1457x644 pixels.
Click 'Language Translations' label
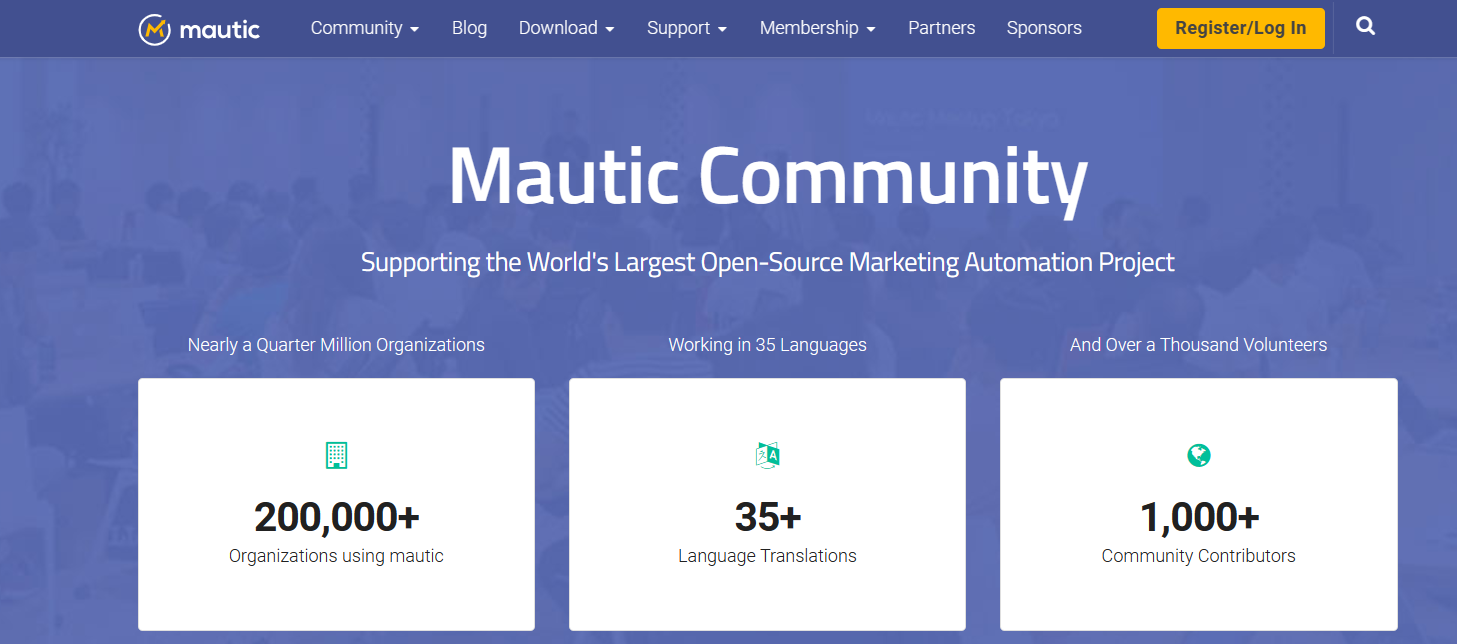767,556
